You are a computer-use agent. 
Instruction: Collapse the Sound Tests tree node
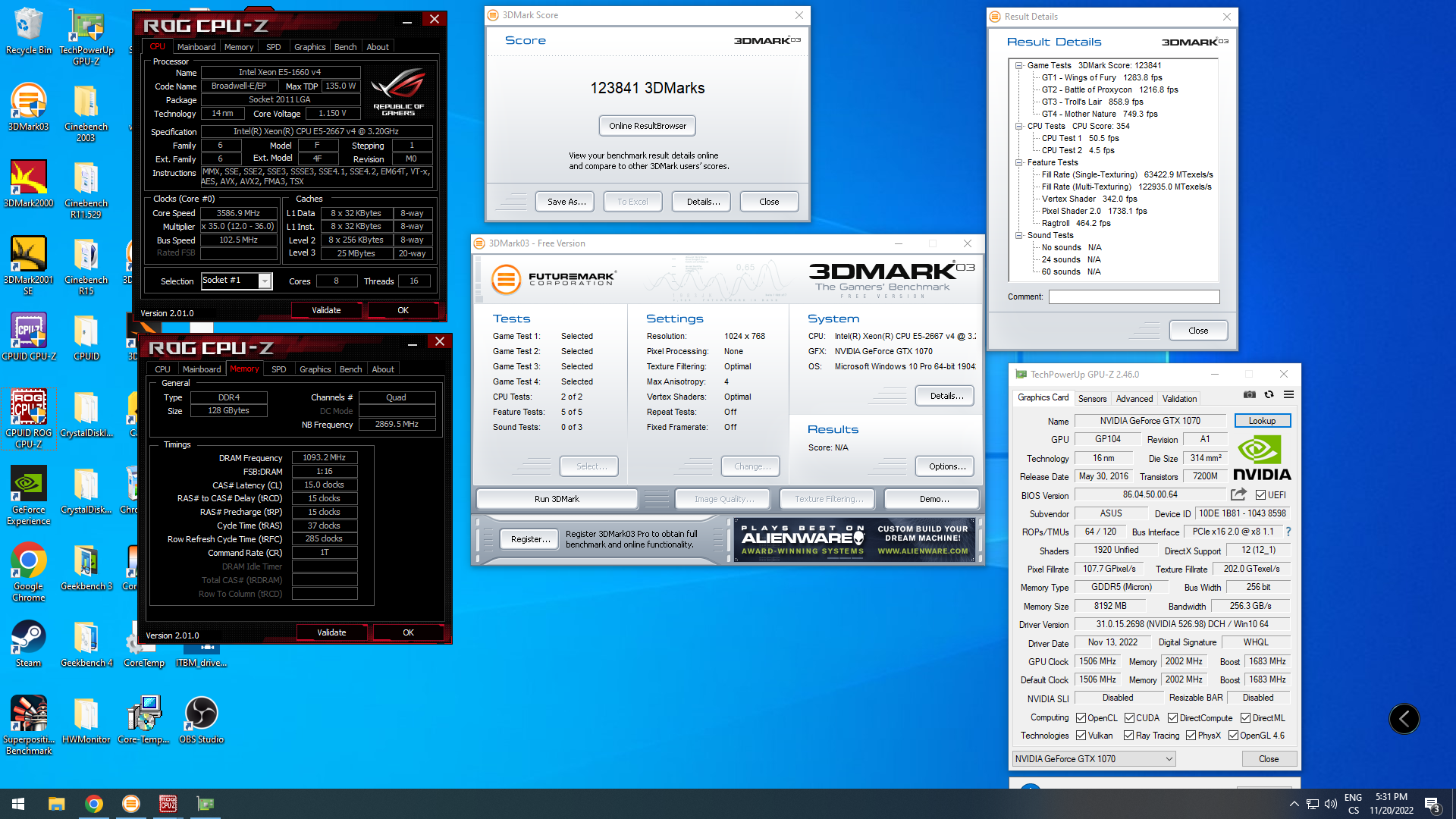click(x=1019, y=235)
